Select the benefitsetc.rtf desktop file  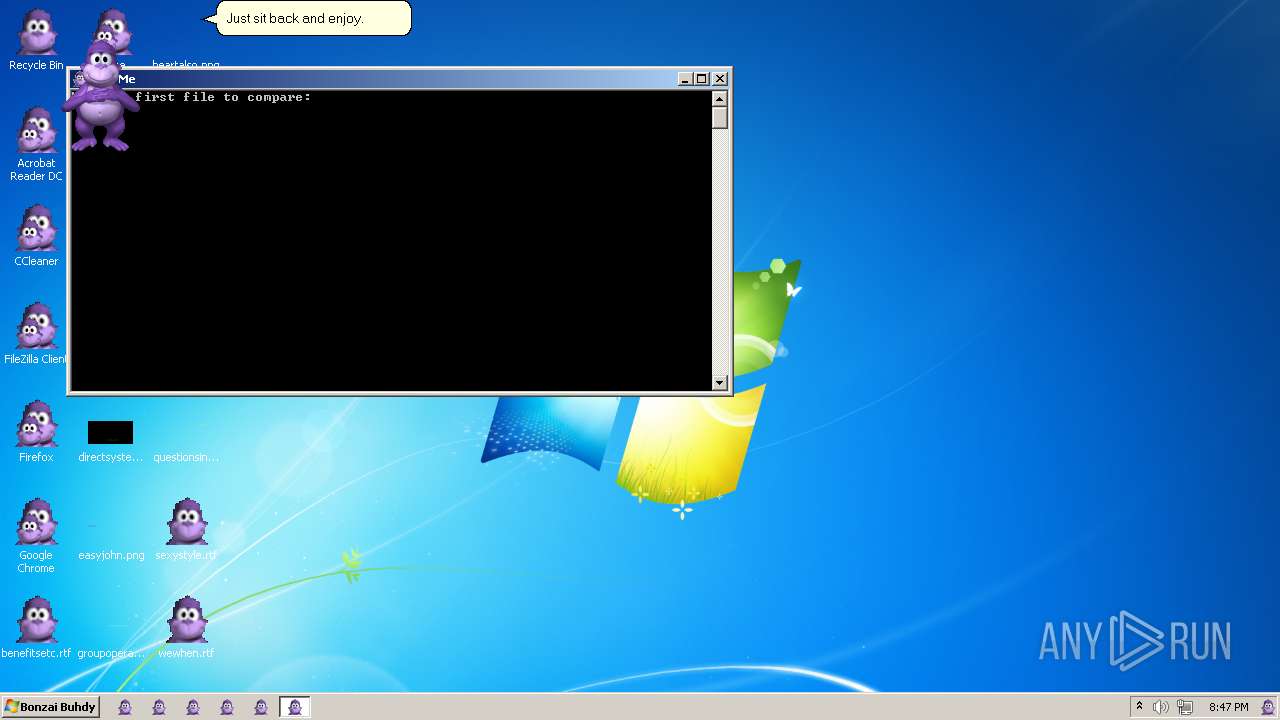point(36,628)
